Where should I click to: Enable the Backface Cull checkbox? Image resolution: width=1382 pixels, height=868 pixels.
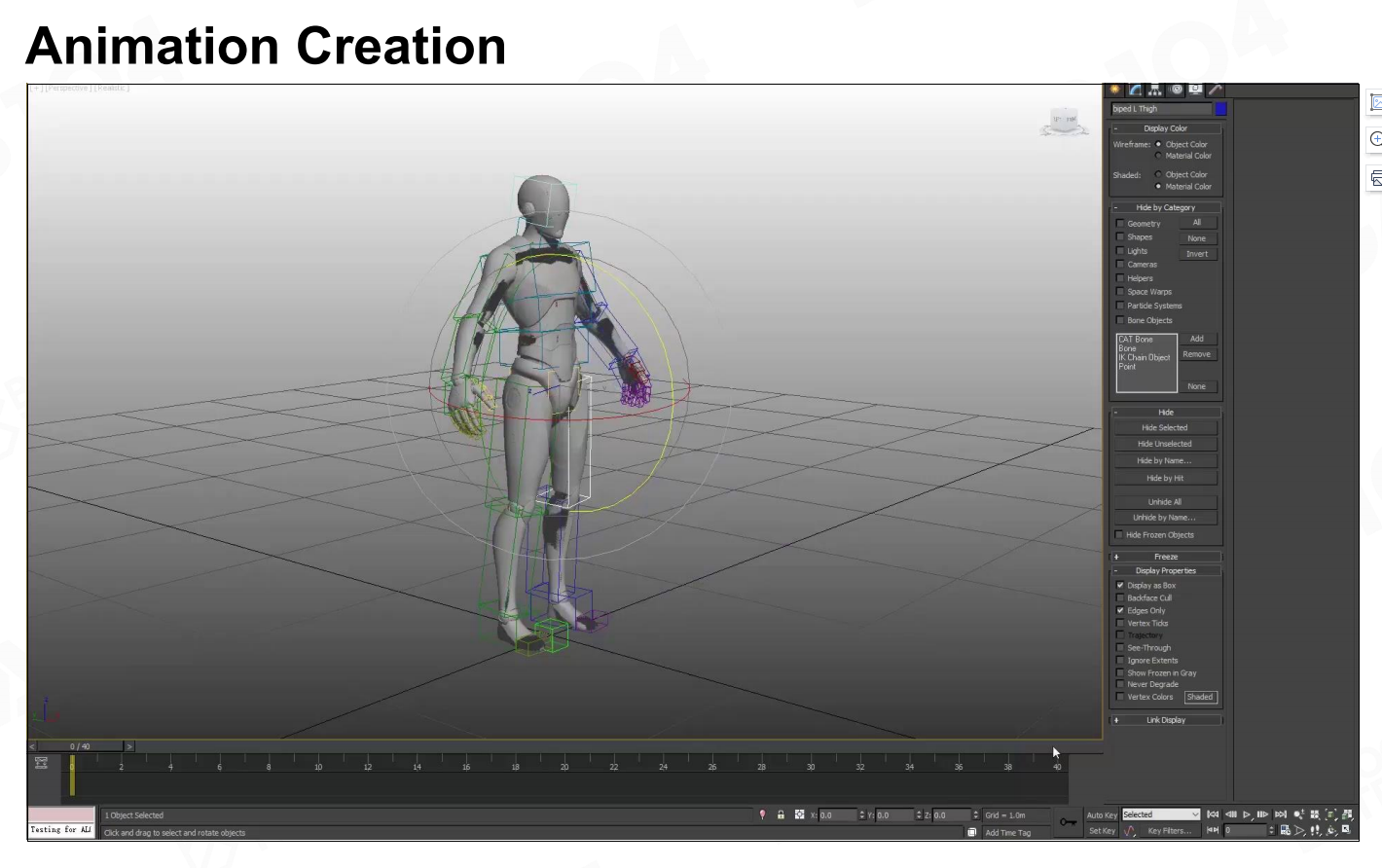coord(1120,598)
